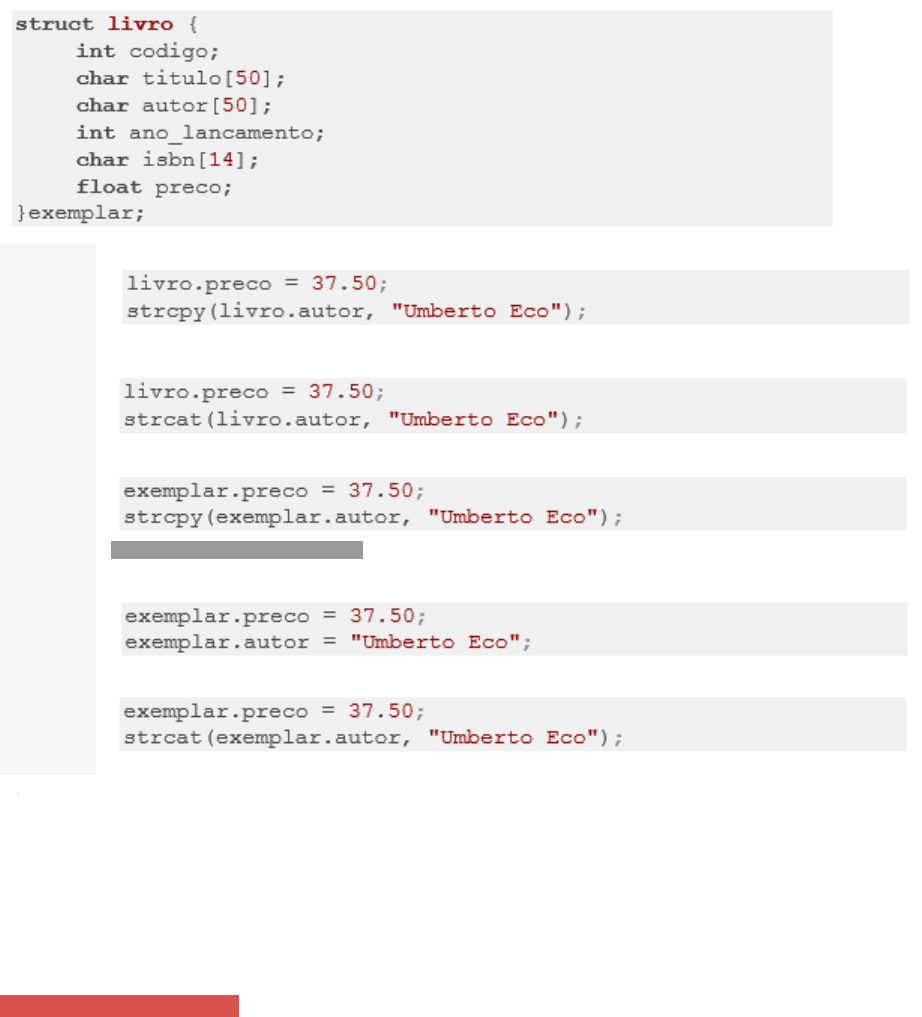Click exemplar.preco = 37.50 in last option
922x1017 pixels.
coord(274,711)
